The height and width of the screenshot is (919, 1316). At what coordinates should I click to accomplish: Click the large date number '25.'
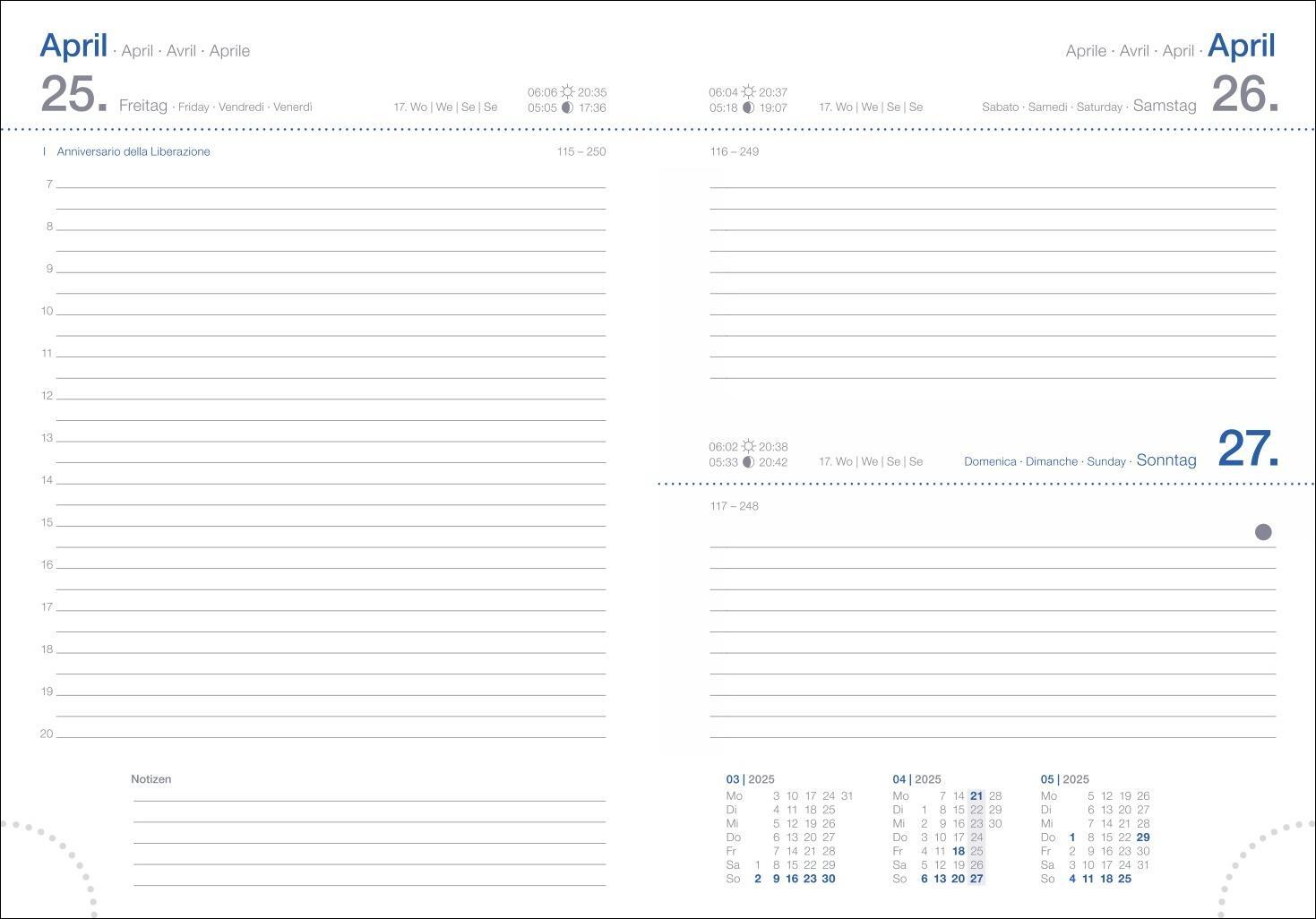[x=74, y=94]
